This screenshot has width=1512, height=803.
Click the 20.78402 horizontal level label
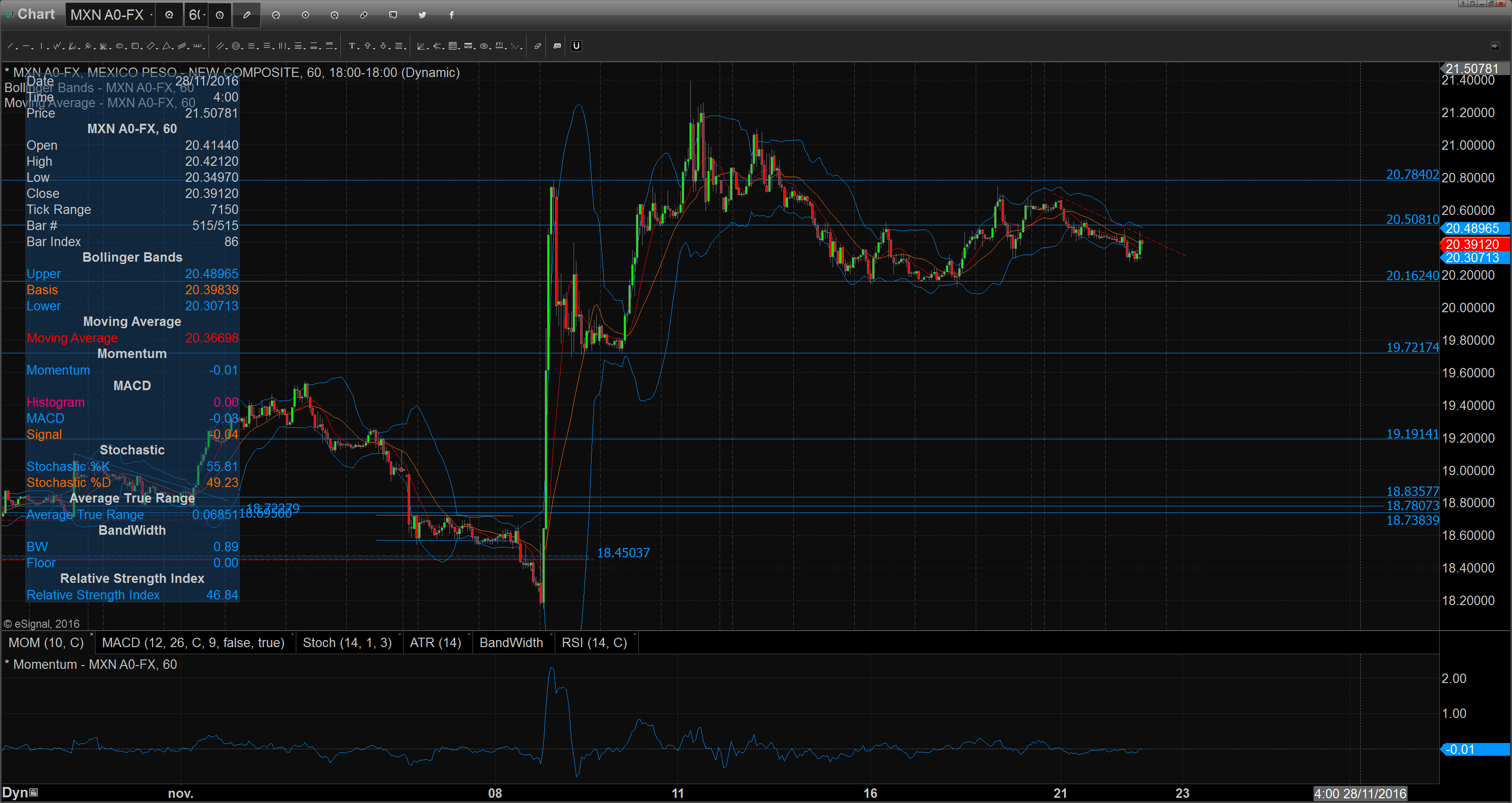(x=1412, y=174)
